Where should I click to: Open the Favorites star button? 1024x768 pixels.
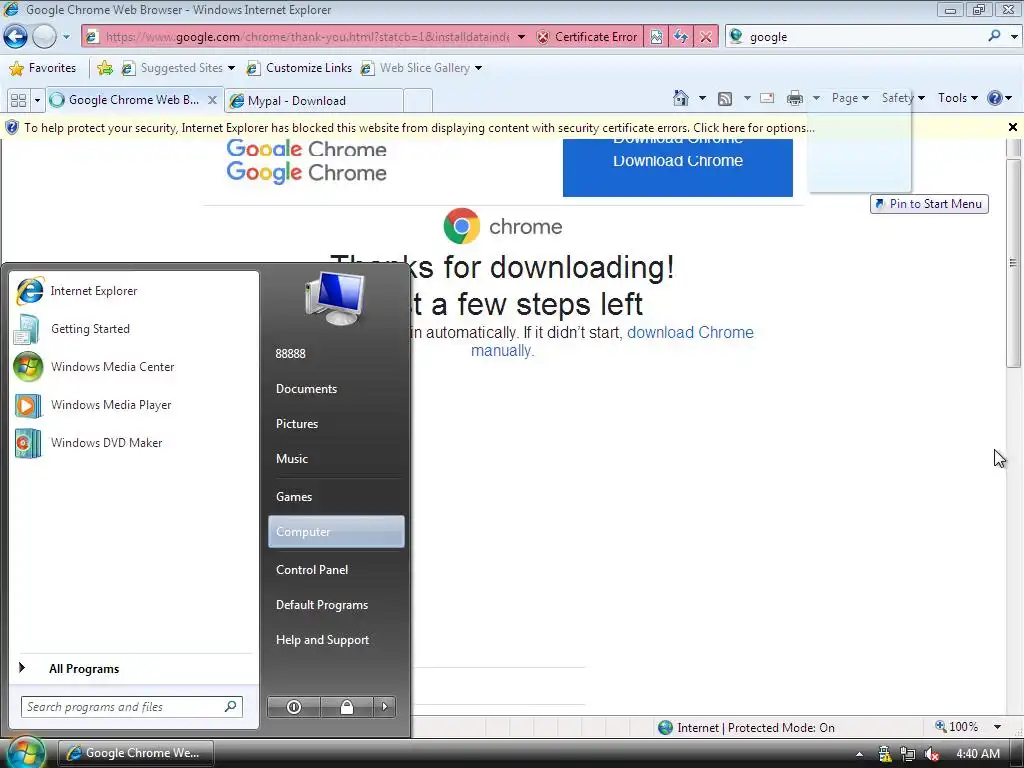43,68
